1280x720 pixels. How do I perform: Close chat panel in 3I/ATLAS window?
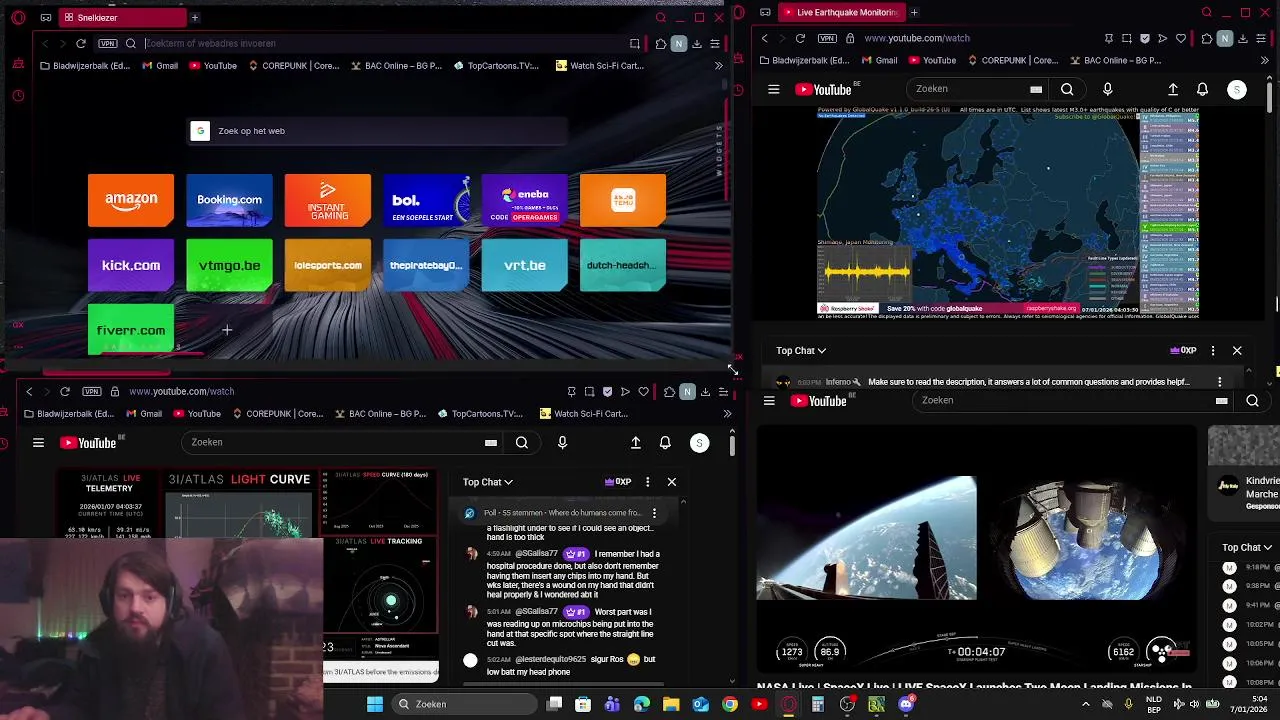(672, 482)
